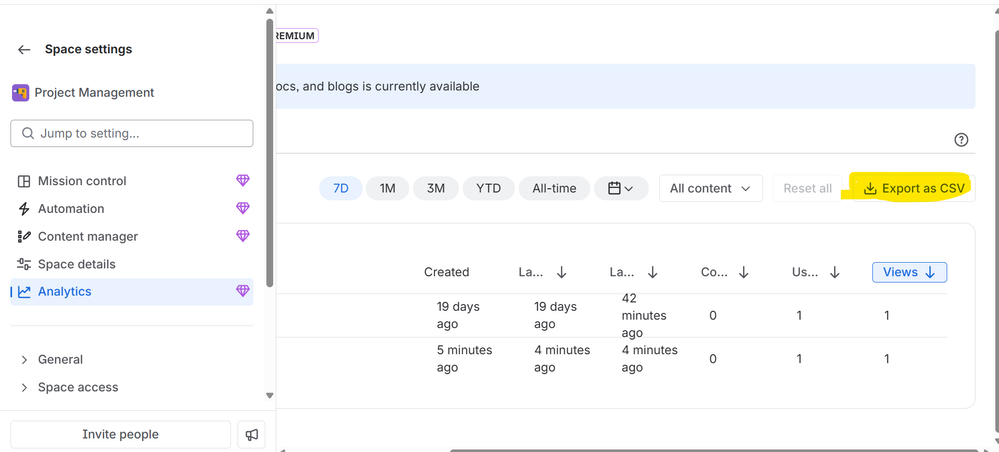Screen dimensions: 999x452
Task: Click the help question mark icon
Action: pyautogui.click(x=961, y=140)
